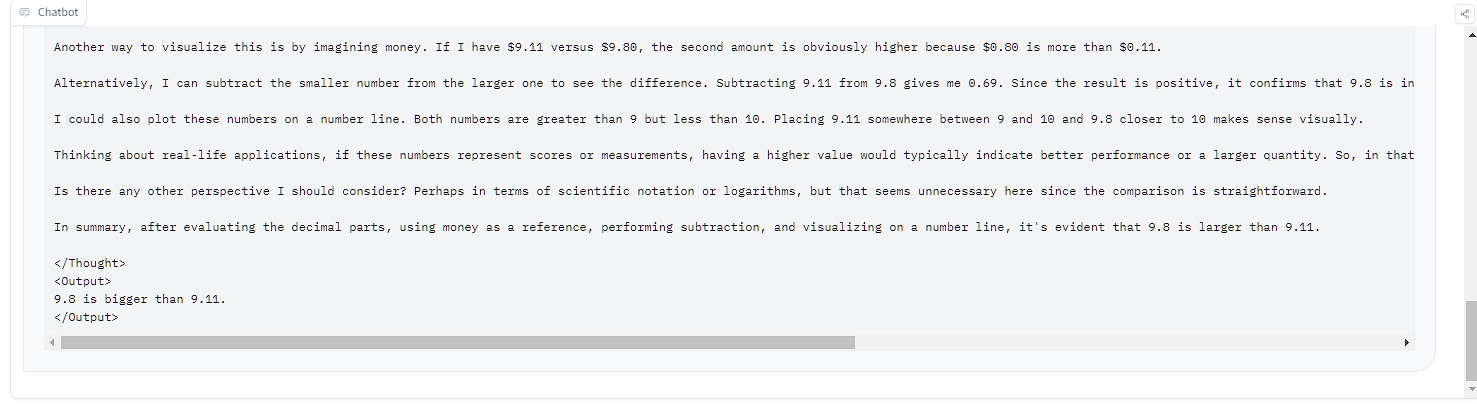
Task: Click the horizontal scrollbar thumb
Action: [x=457, y=342]
